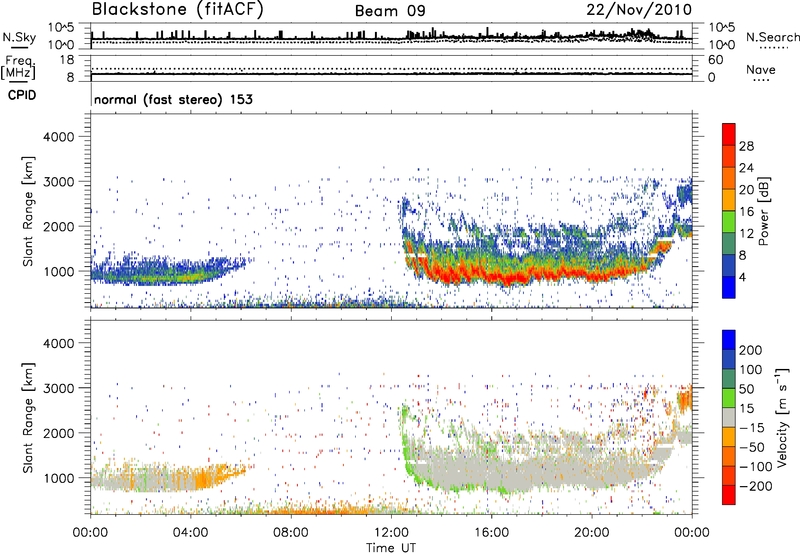Screen dimensions: 800x554
Task: Click the 'Freq. [MHz]' axis label
Action: pyautogui.click(x=19, y=67)
